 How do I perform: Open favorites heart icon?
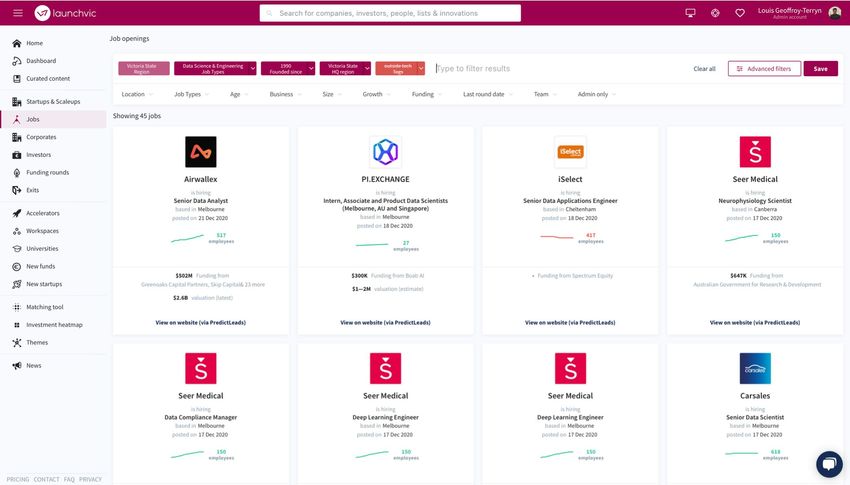(x=739, y=13)
